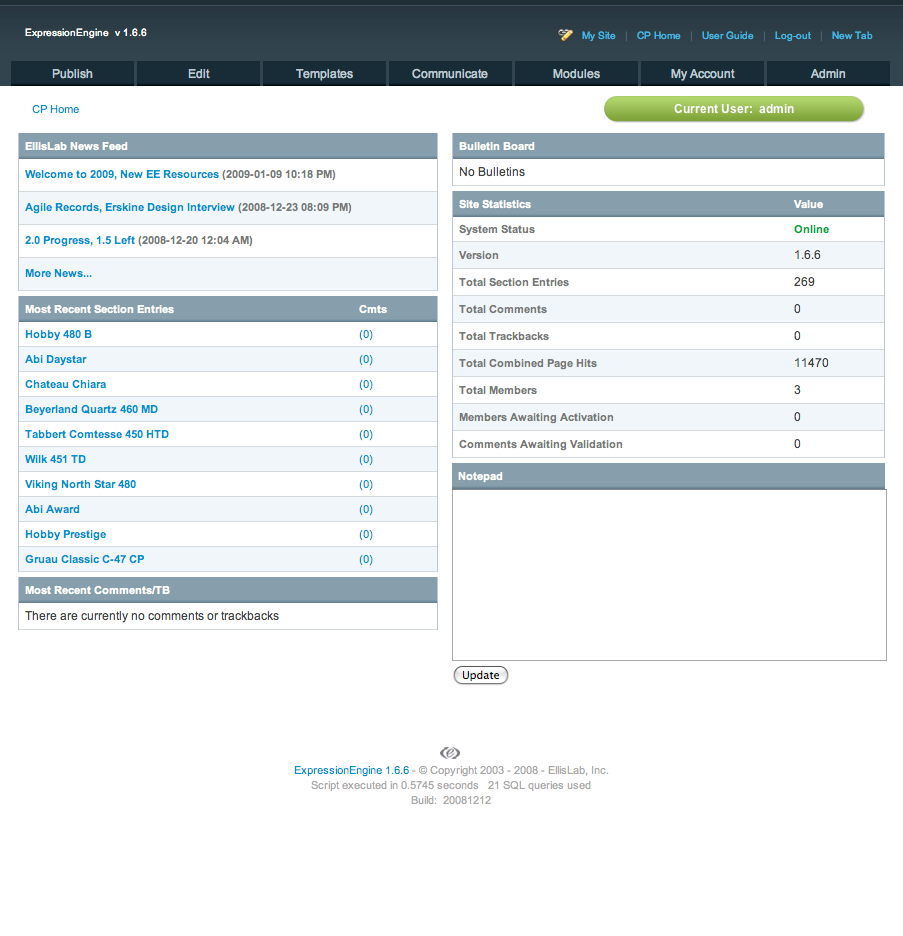Open the Welcome to 2009, New EE Resources news
Screen dimensions: 903x936
click(122, 174)
